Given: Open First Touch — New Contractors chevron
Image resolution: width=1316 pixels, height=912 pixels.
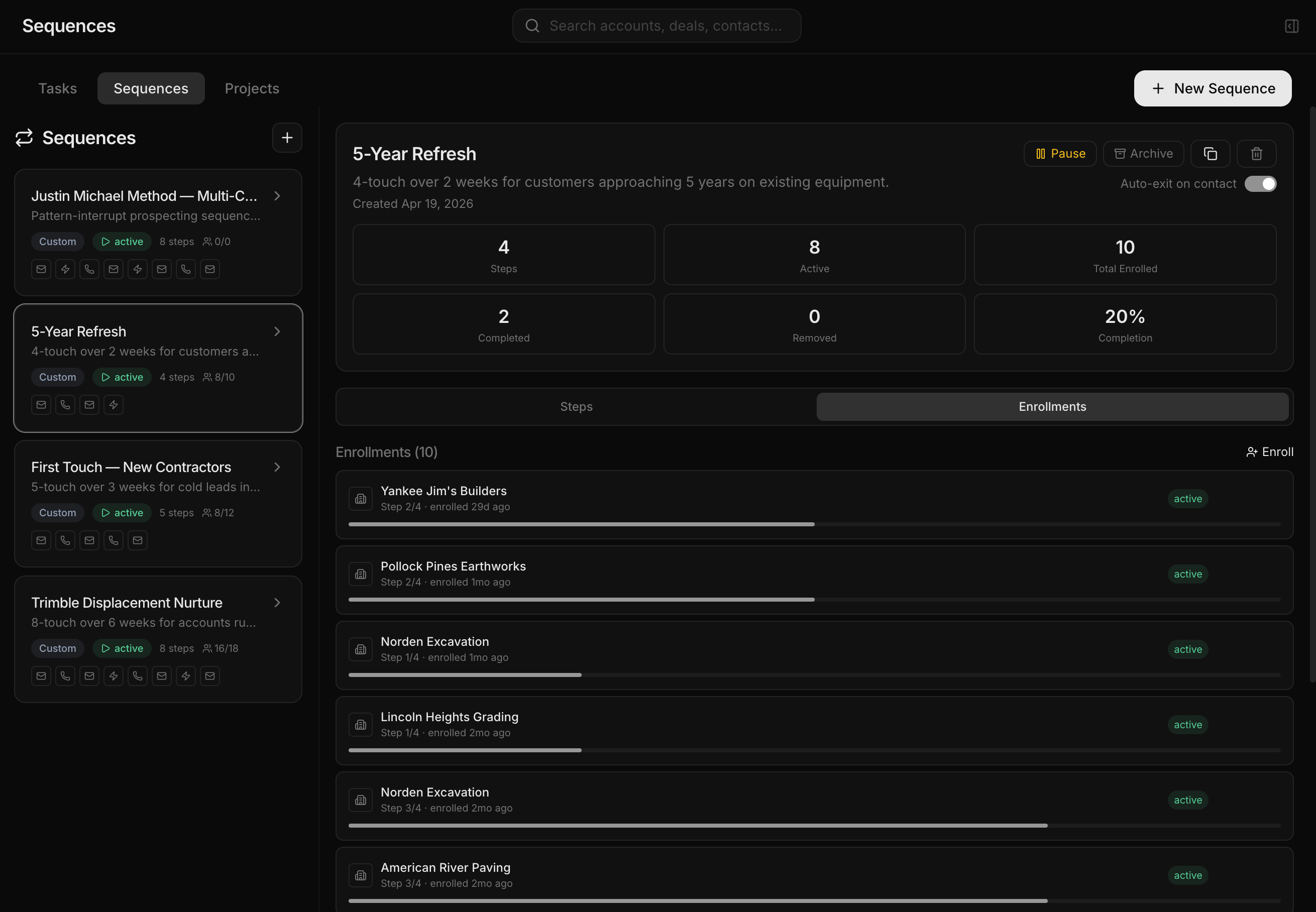Looking at the screenshot, I should pyautogui.click(x=277, y=467).
